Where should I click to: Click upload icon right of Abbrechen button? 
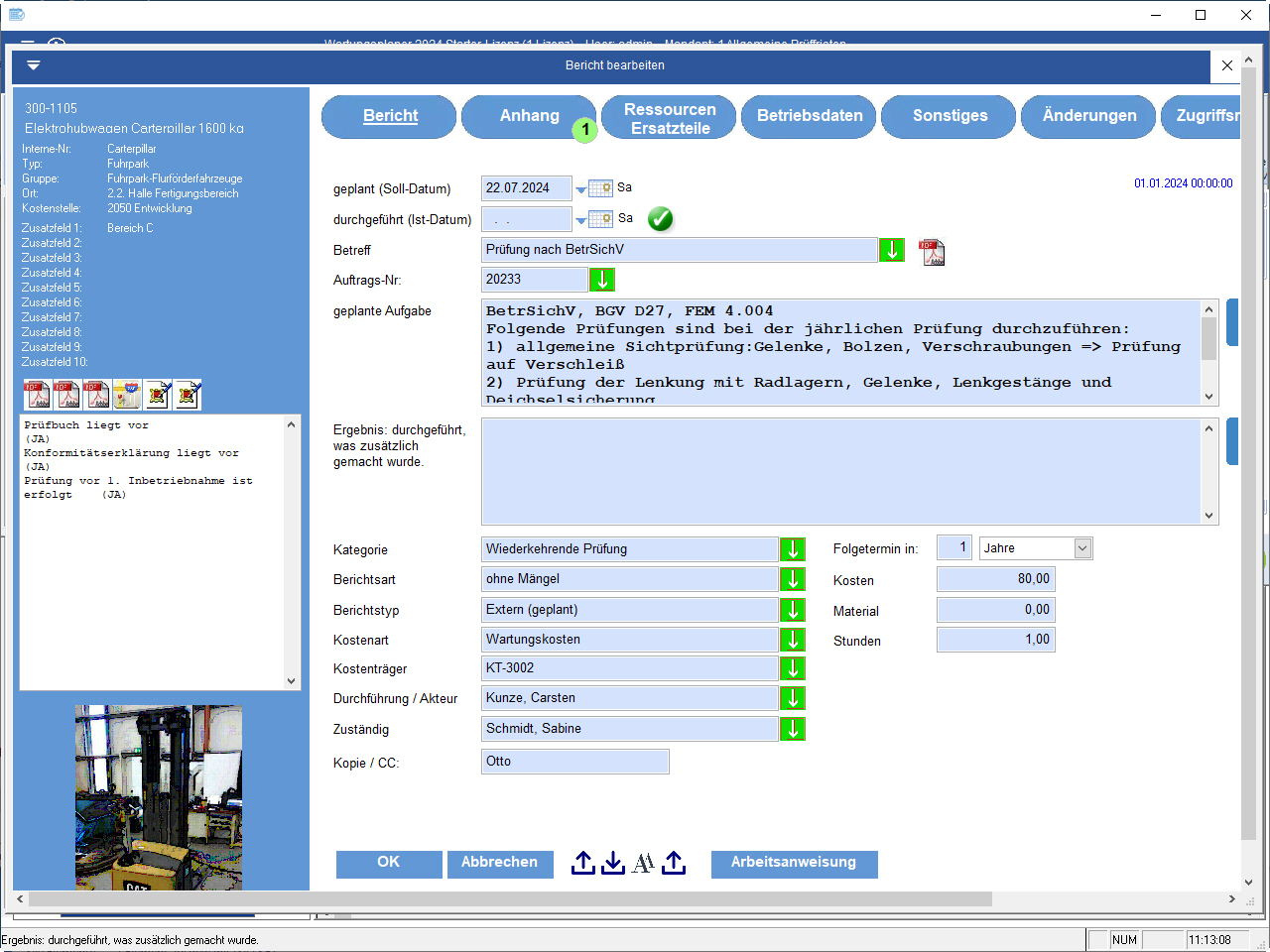click(x=583, y=863)
